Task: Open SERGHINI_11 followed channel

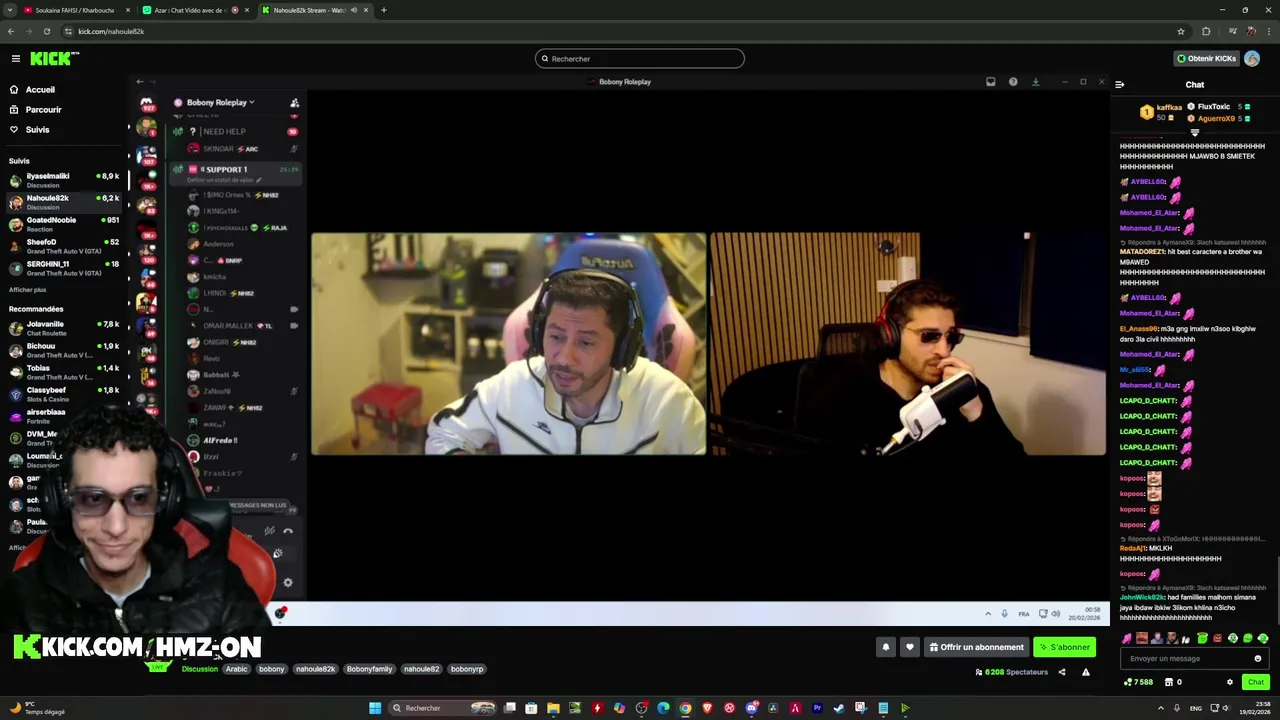Action: click(x=64, y=268)
